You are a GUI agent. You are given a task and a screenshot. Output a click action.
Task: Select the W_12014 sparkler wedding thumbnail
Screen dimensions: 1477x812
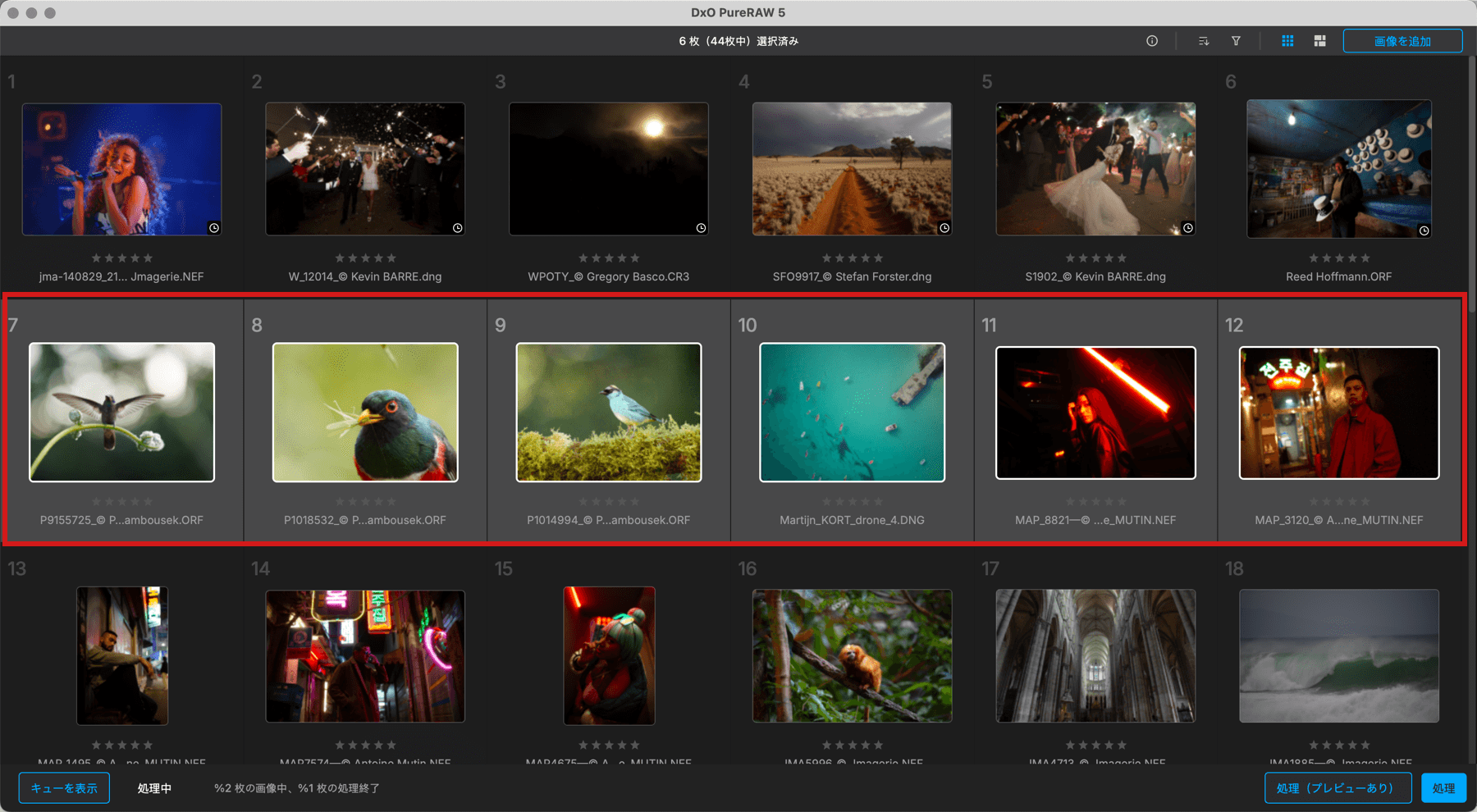[x=365, y=169]
